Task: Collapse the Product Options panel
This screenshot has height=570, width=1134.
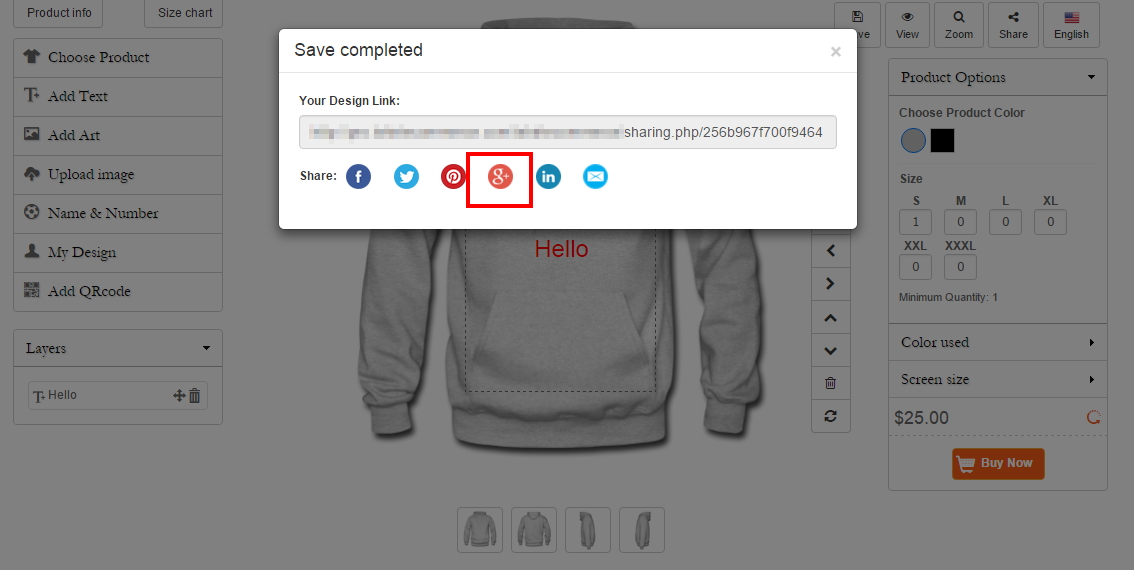Action: click(x=1091, y=77)
